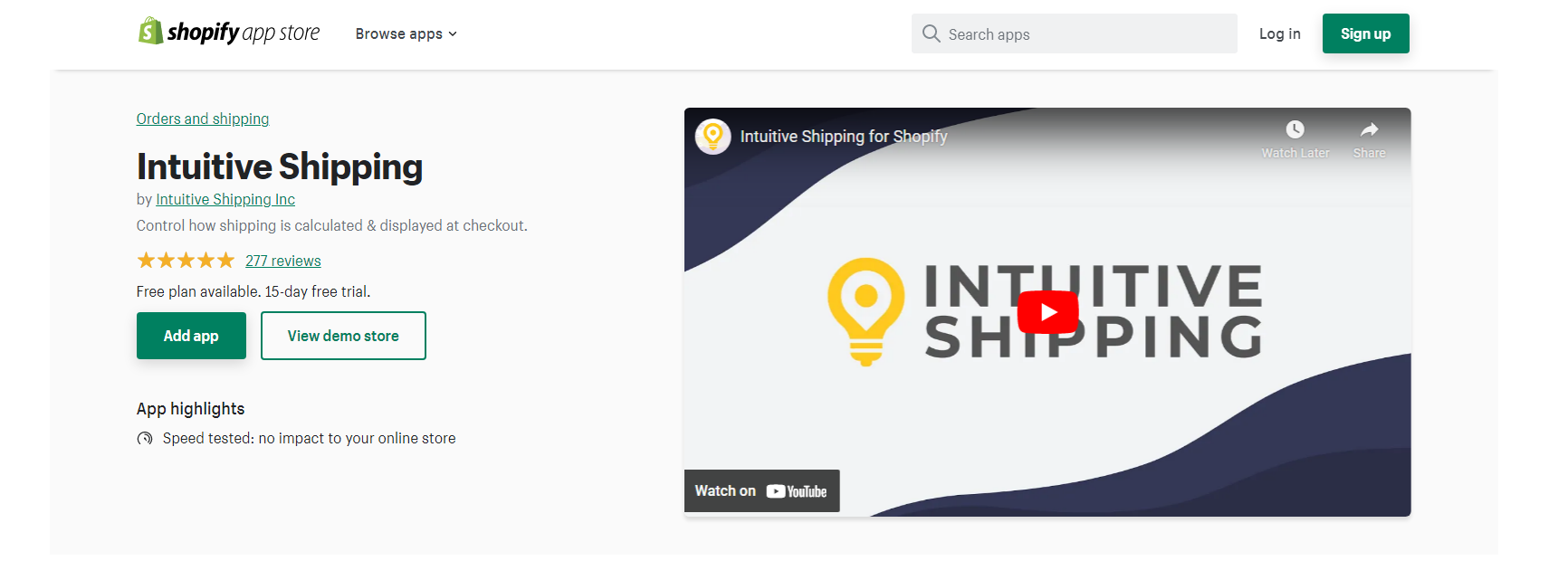Focus the Search apps input field

click(x=1086, y=34)
